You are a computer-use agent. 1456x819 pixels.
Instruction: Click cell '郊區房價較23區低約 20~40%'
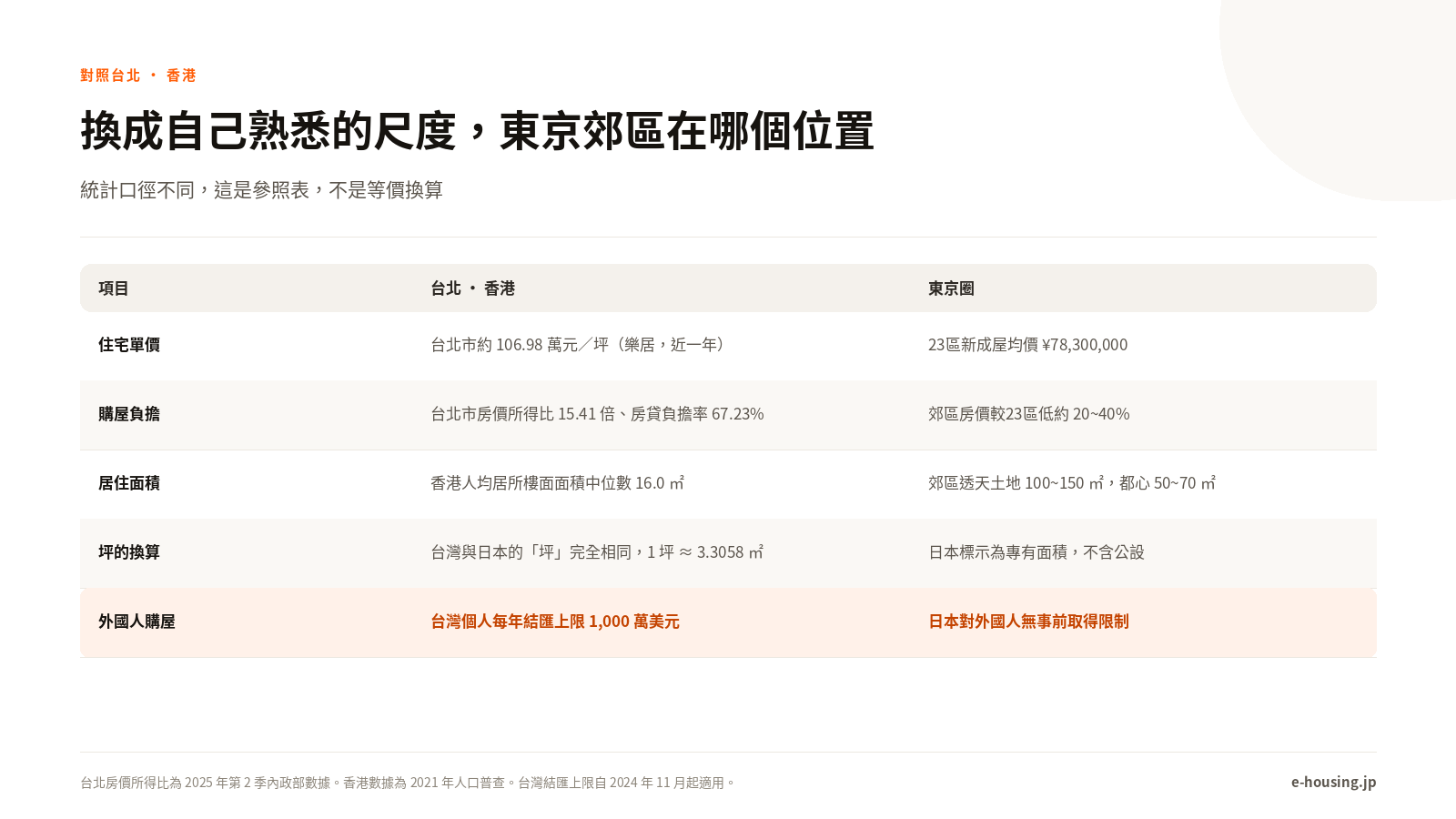1028,414
